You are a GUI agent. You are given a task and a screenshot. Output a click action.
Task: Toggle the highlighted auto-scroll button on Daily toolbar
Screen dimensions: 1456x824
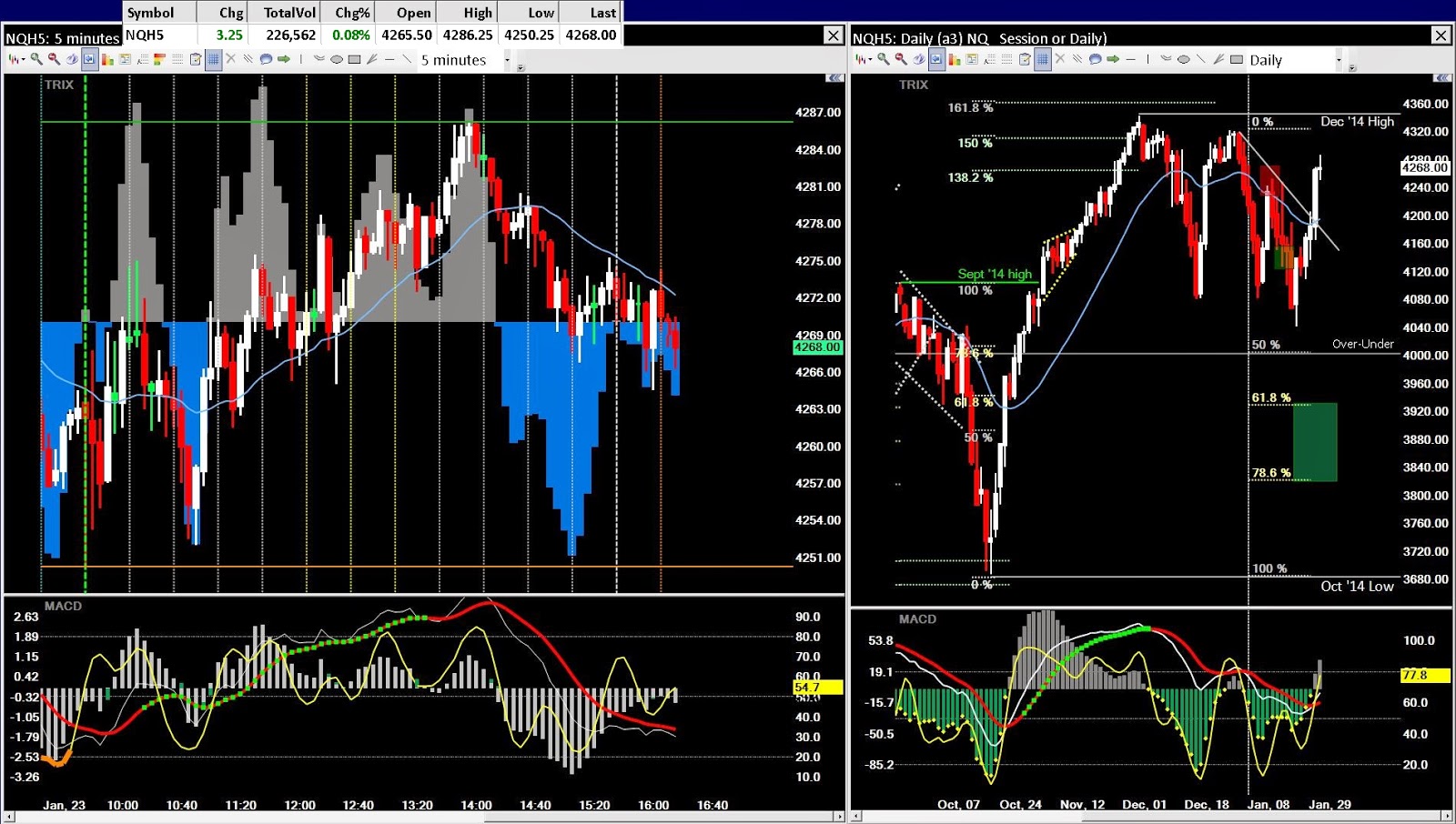pyautogui.click(x=936, y=59)
